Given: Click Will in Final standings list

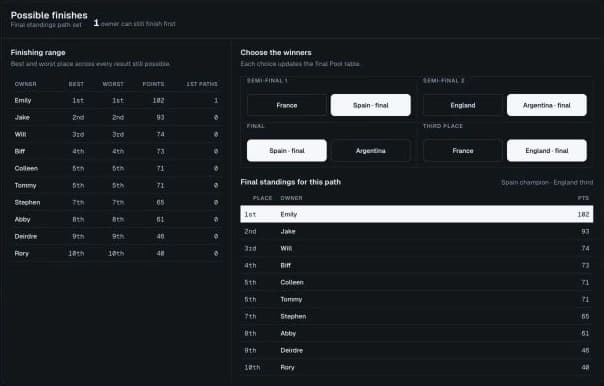Looking at the screenshot, I should (x=417, y=248).
